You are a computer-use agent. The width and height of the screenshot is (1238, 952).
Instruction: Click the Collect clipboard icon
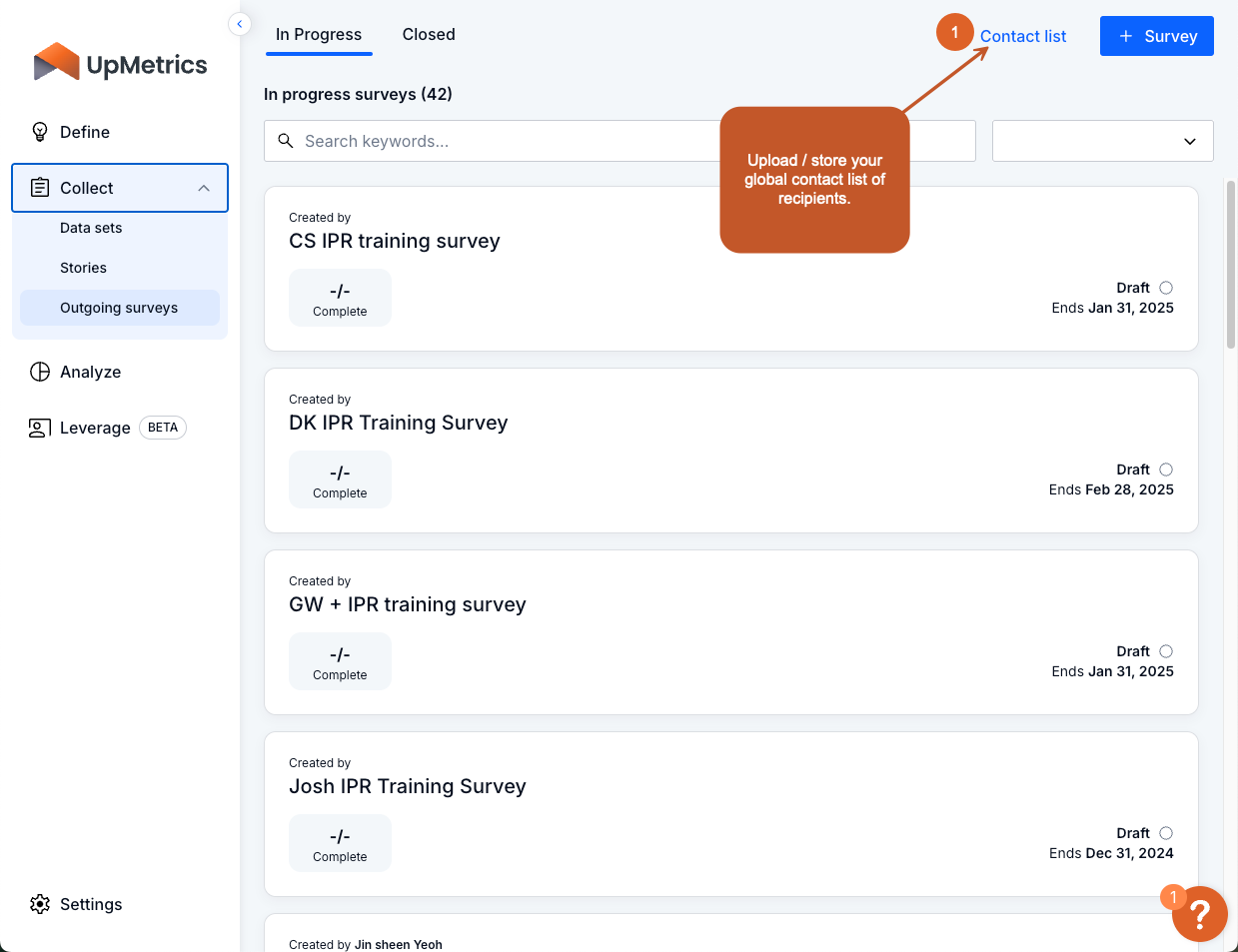click(40, 188)
